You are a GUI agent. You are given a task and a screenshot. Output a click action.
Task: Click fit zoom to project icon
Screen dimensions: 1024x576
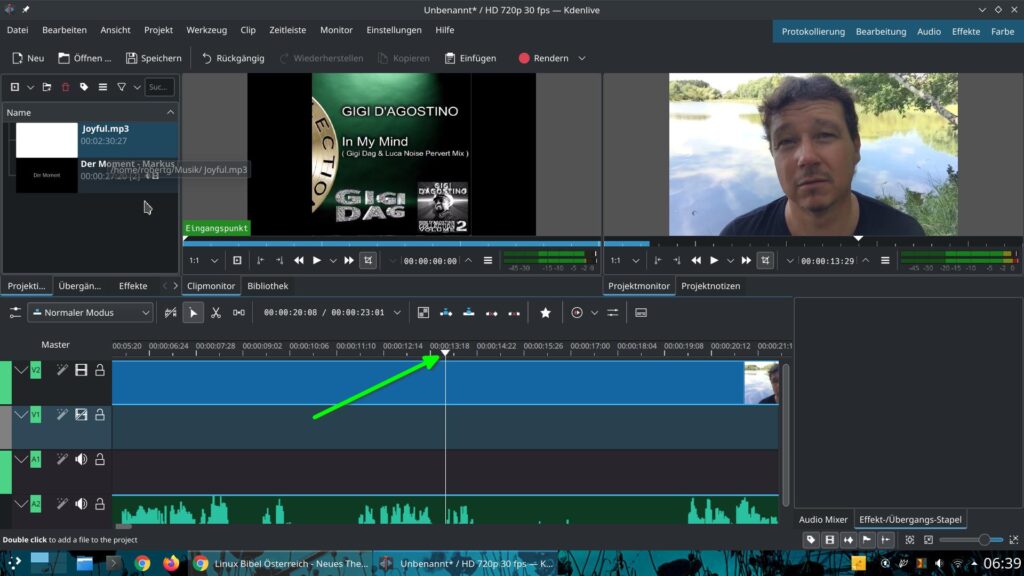click(x=910, y=540)
